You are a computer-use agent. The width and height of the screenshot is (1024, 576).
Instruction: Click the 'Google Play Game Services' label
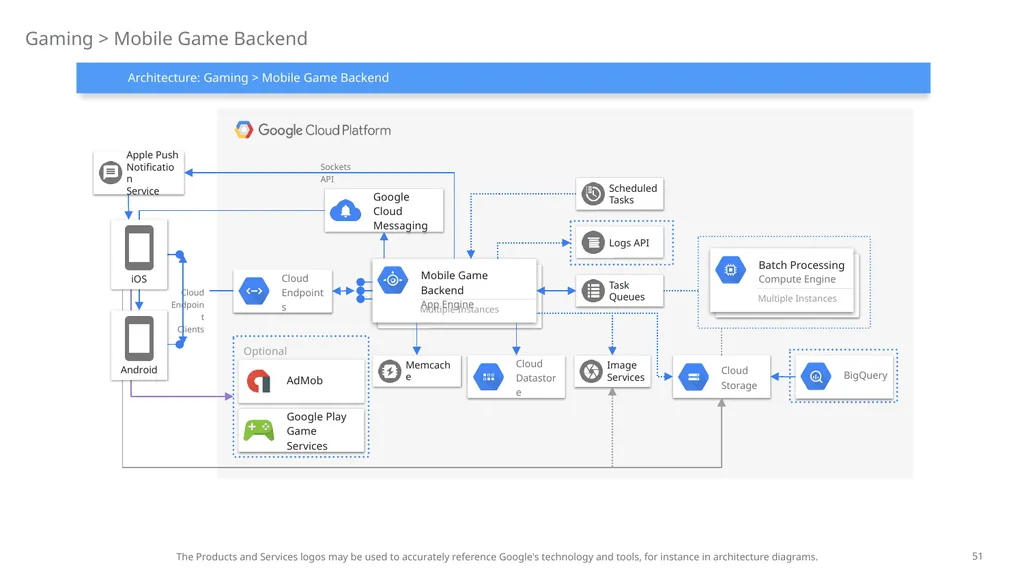(316, 431)
